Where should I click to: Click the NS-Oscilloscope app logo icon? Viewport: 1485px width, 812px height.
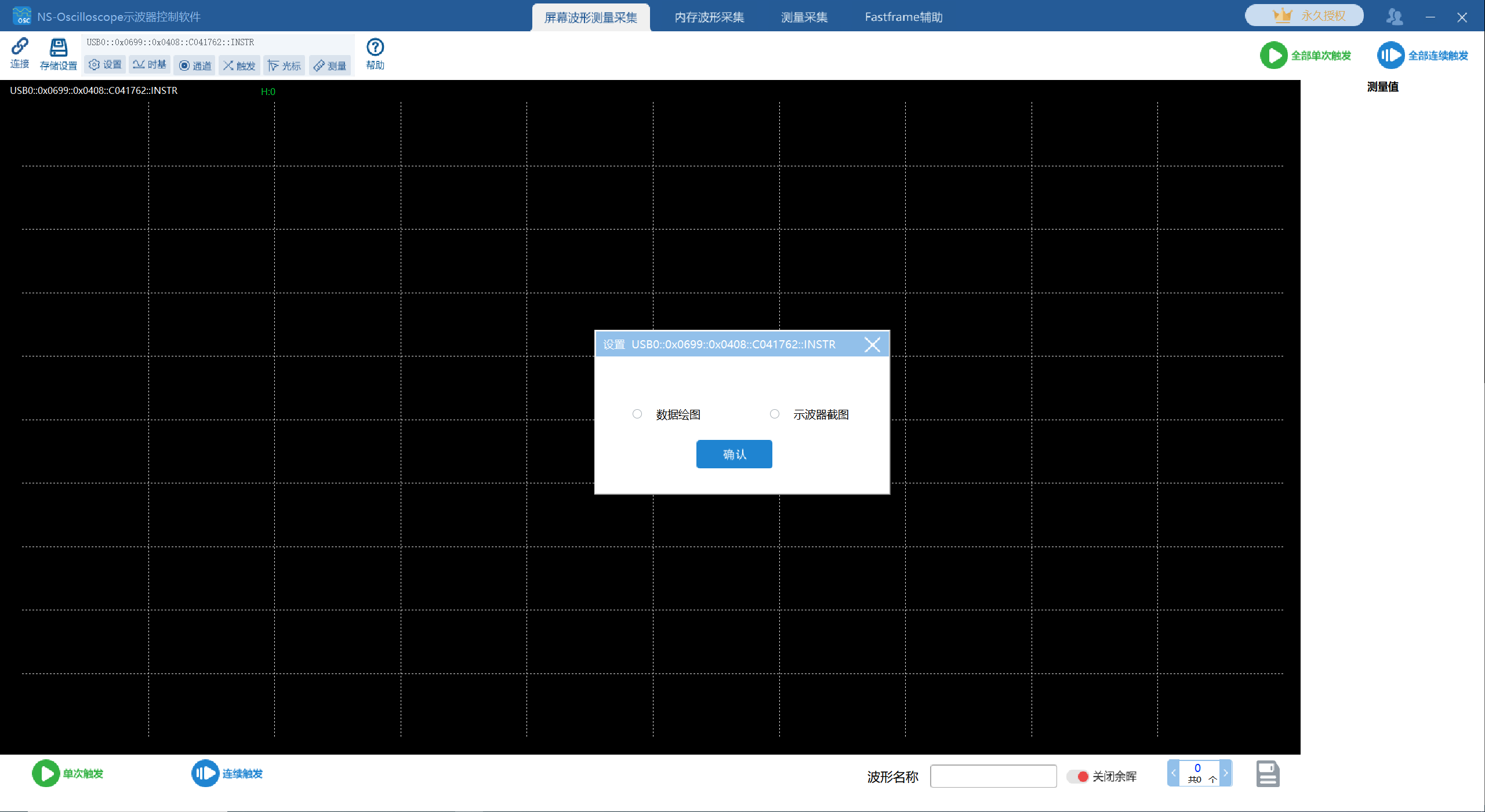[21, 16]
